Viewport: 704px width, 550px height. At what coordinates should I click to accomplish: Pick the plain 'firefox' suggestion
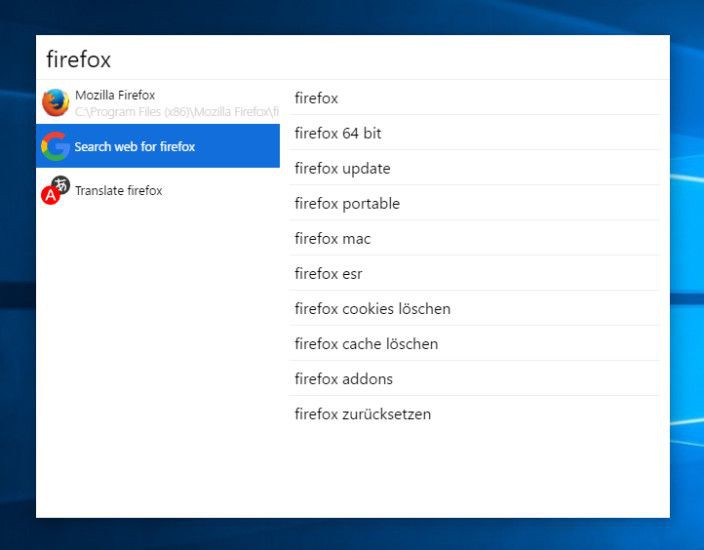pyautogui.click(x=474, y=98)
